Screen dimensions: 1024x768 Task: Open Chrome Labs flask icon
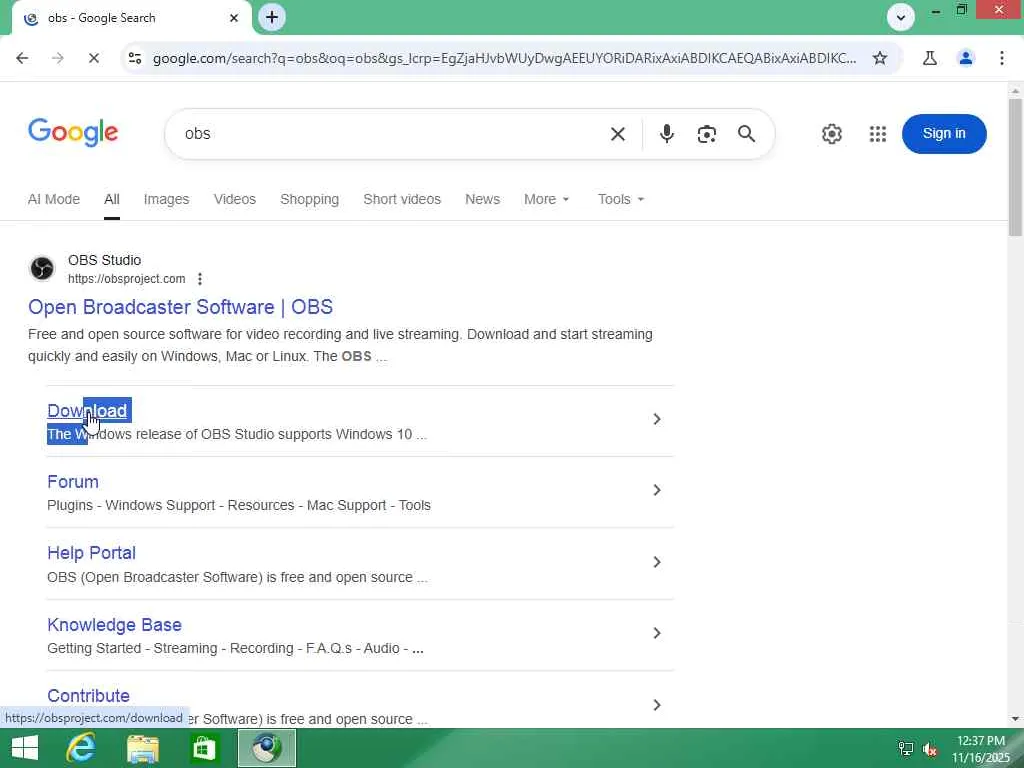point(930,58)
